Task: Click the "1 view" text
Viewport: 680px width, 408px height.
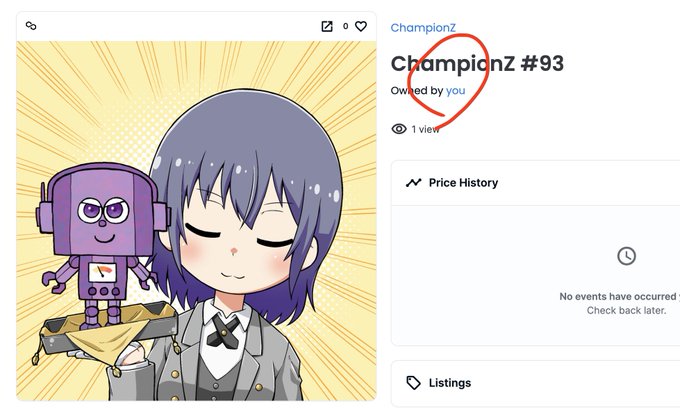Action: (425, 129)
